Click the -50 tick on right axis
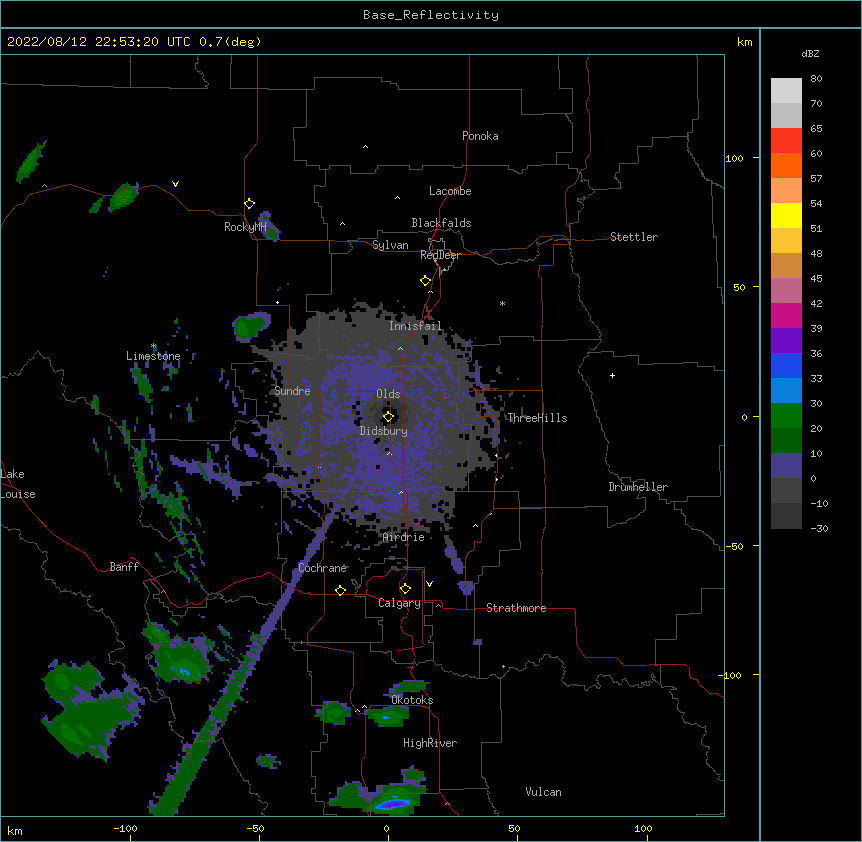862x842 pixels. [734, 546]
